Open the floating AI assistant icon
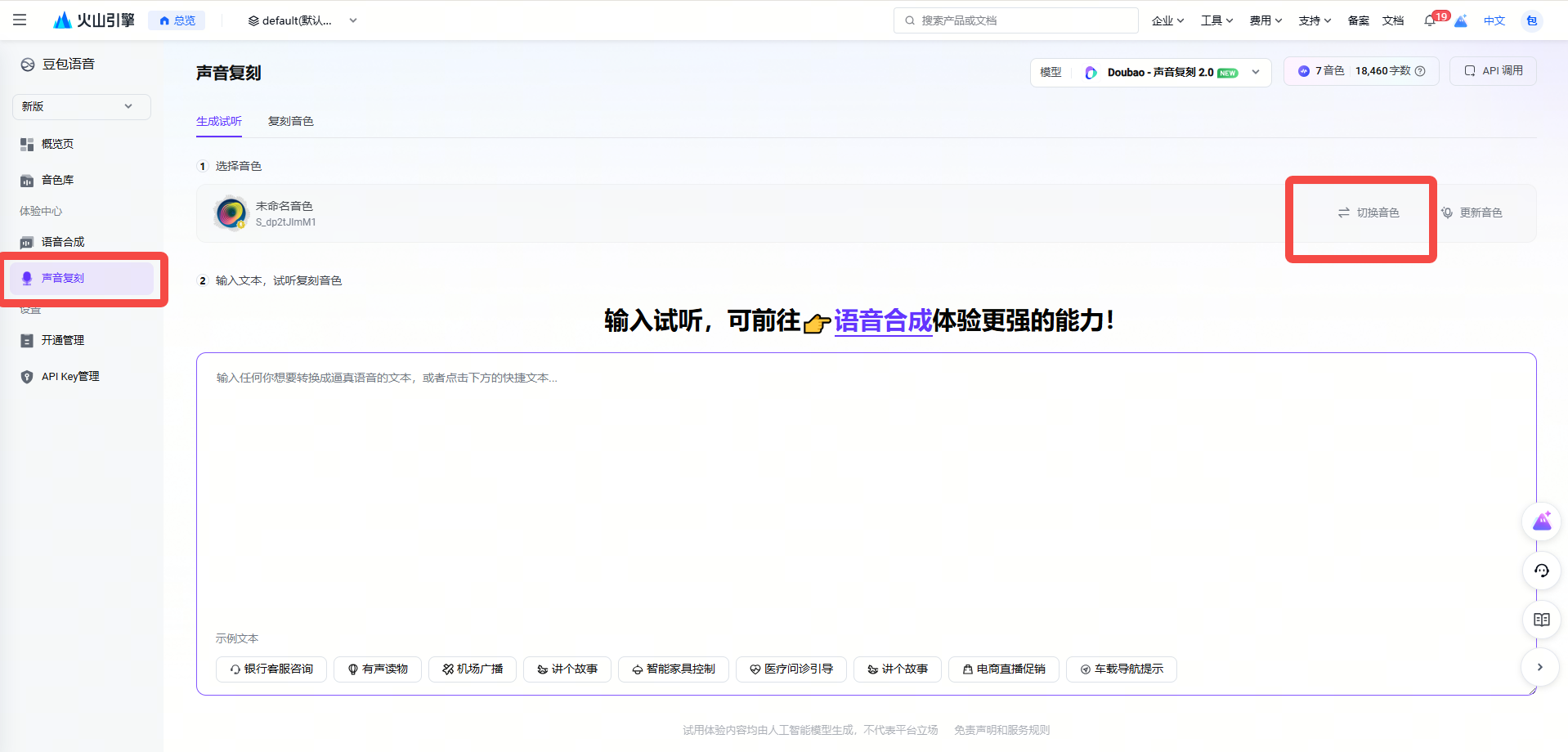 coord(1542,521)
